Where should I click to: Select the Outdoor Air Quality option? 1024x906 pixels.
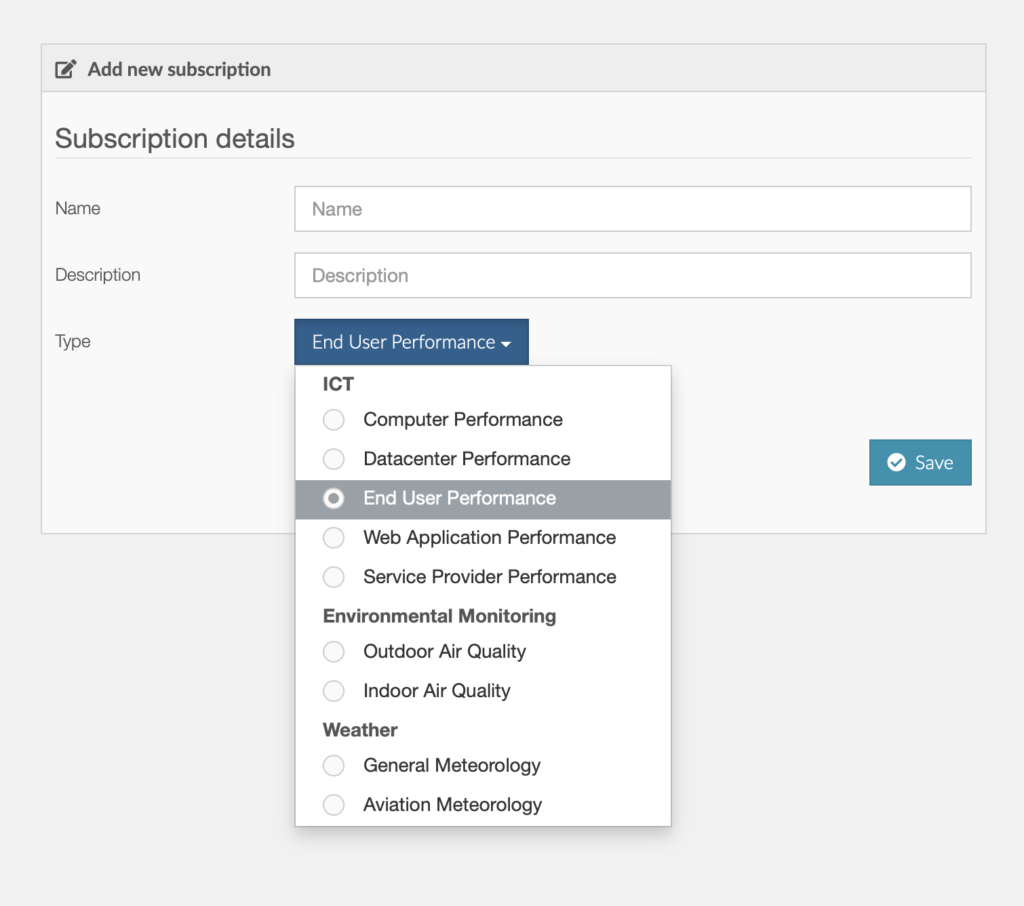tap(483, 651)
